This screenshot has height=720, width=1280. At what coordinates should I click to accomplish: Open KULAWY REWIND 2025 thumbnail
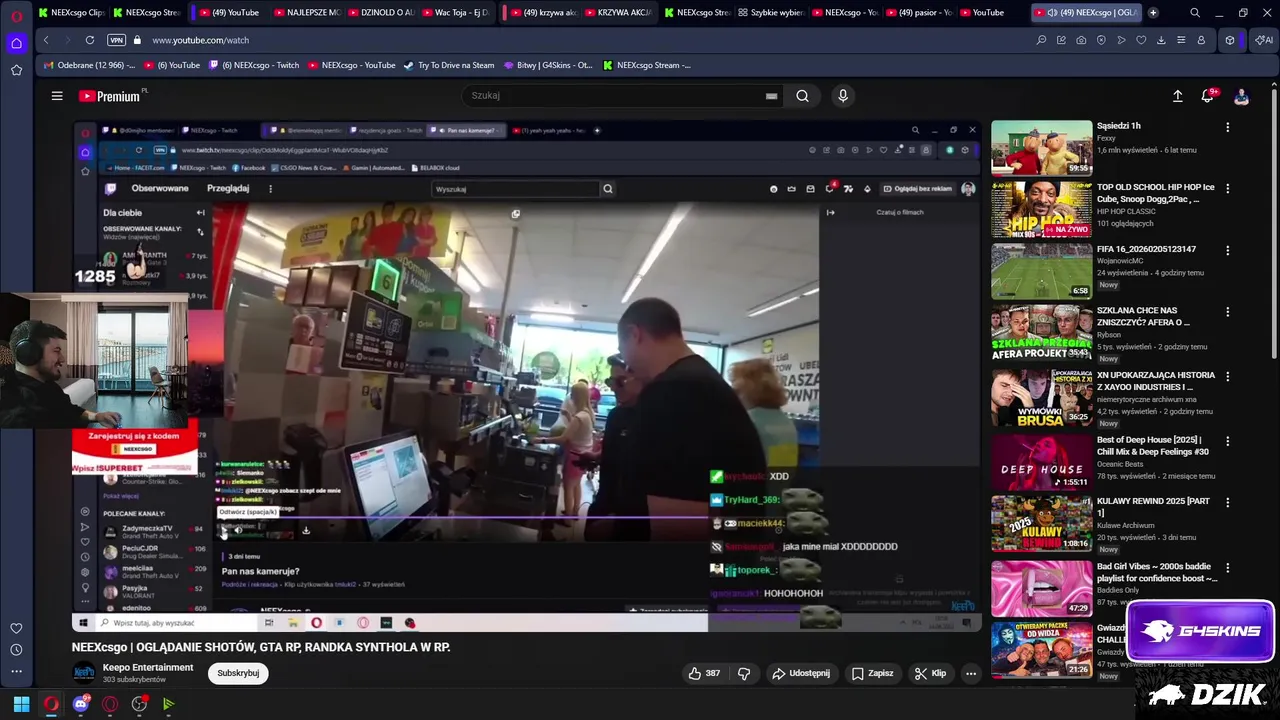(1042, 523)
